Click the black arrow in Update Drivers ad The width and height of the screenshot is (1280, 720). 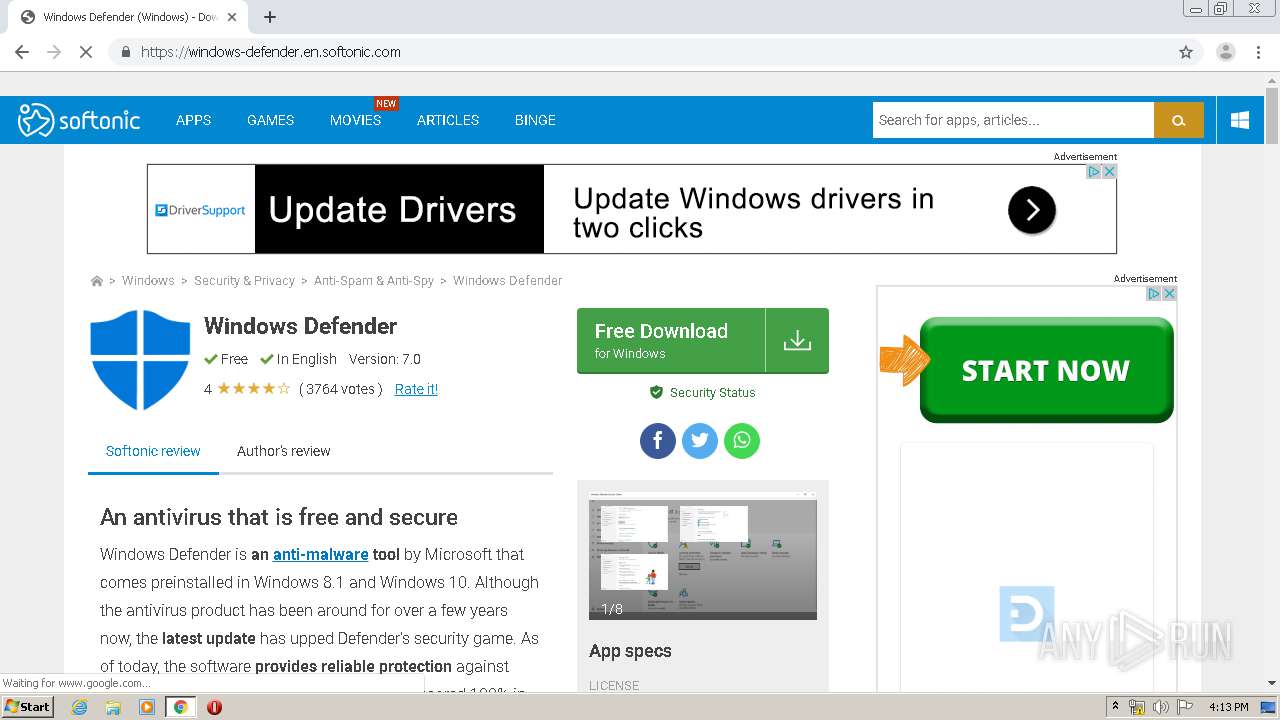click(x=1032, y=210)
